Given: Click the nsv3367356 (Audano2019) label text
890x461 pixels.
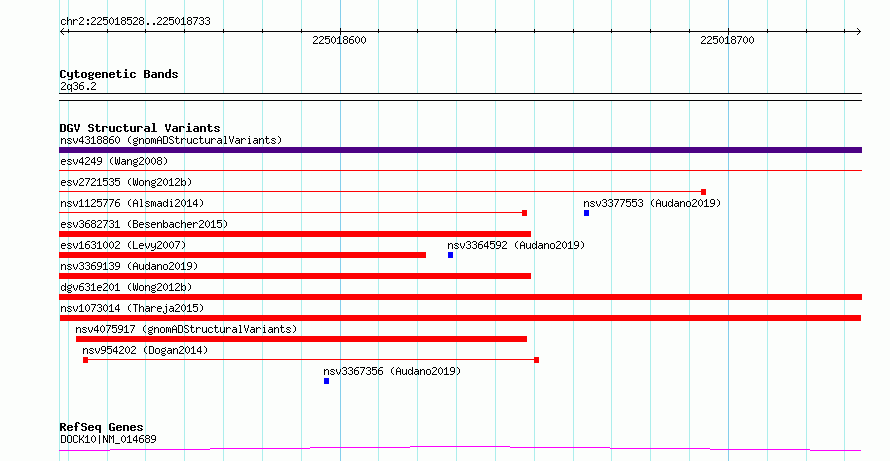Looking at the screenshot, I should pos(392,371).
